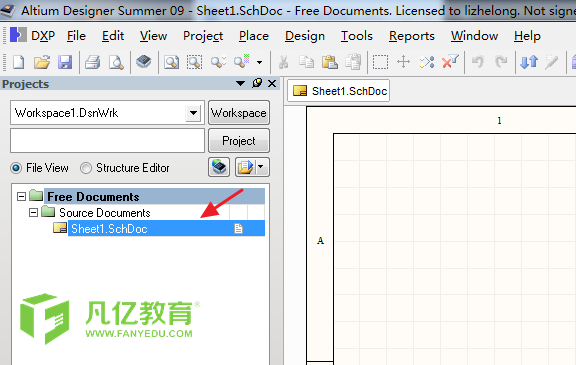Create a new document from toolbar

click(18, 62)
